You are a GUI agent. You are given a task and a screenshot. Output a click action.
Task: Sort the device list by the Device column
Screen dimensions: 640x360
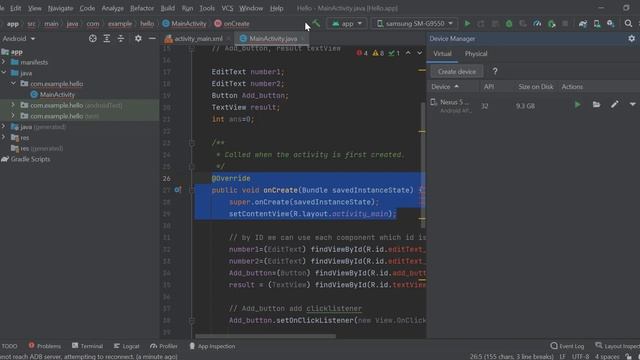(x=445, y=87)
